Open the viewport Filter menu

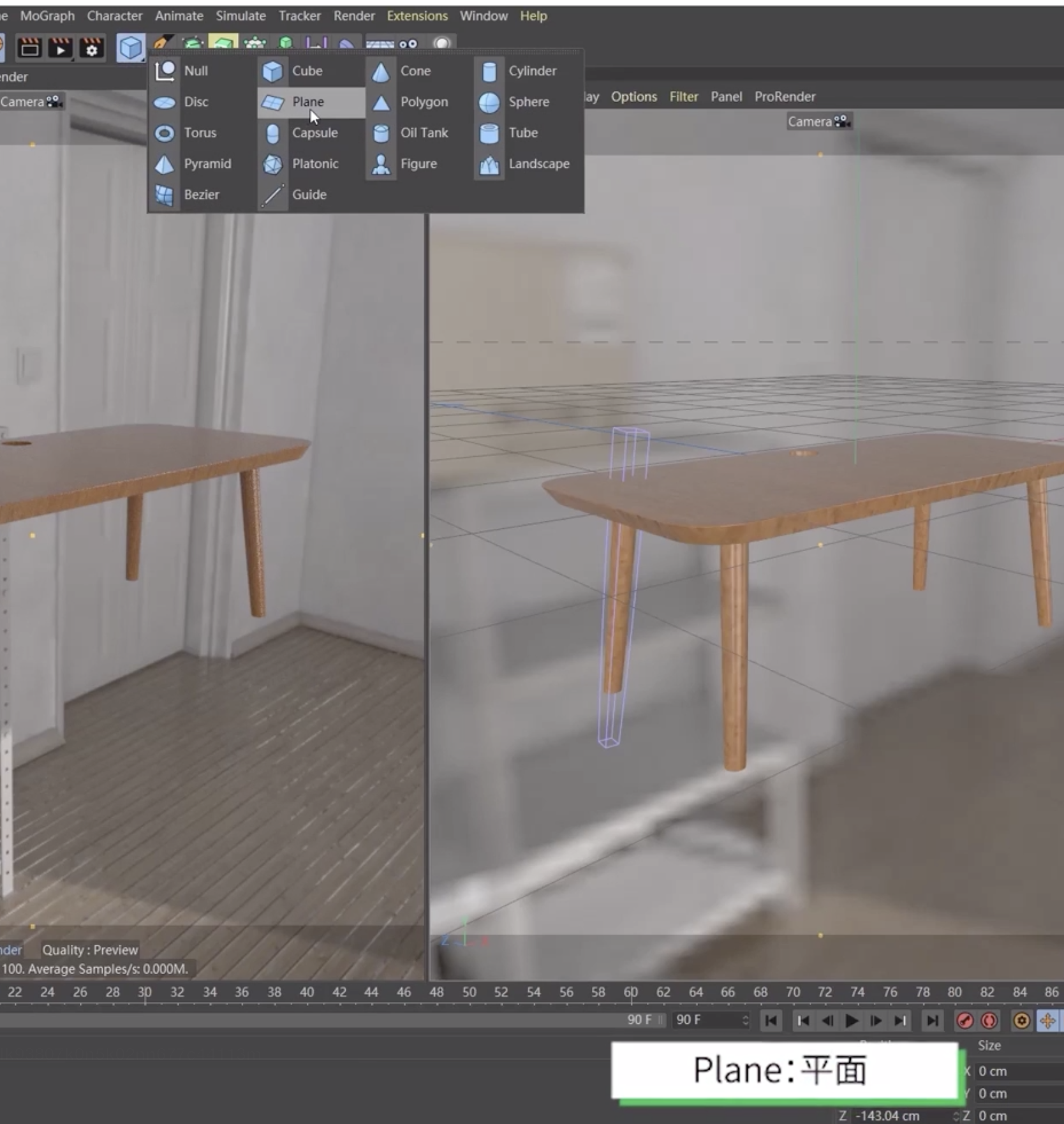click(684, 97)
